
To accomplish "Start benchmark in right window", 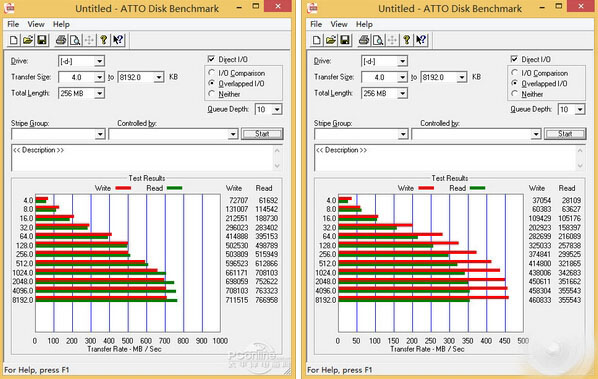I will pyautogui.click(x=565, y=134).
